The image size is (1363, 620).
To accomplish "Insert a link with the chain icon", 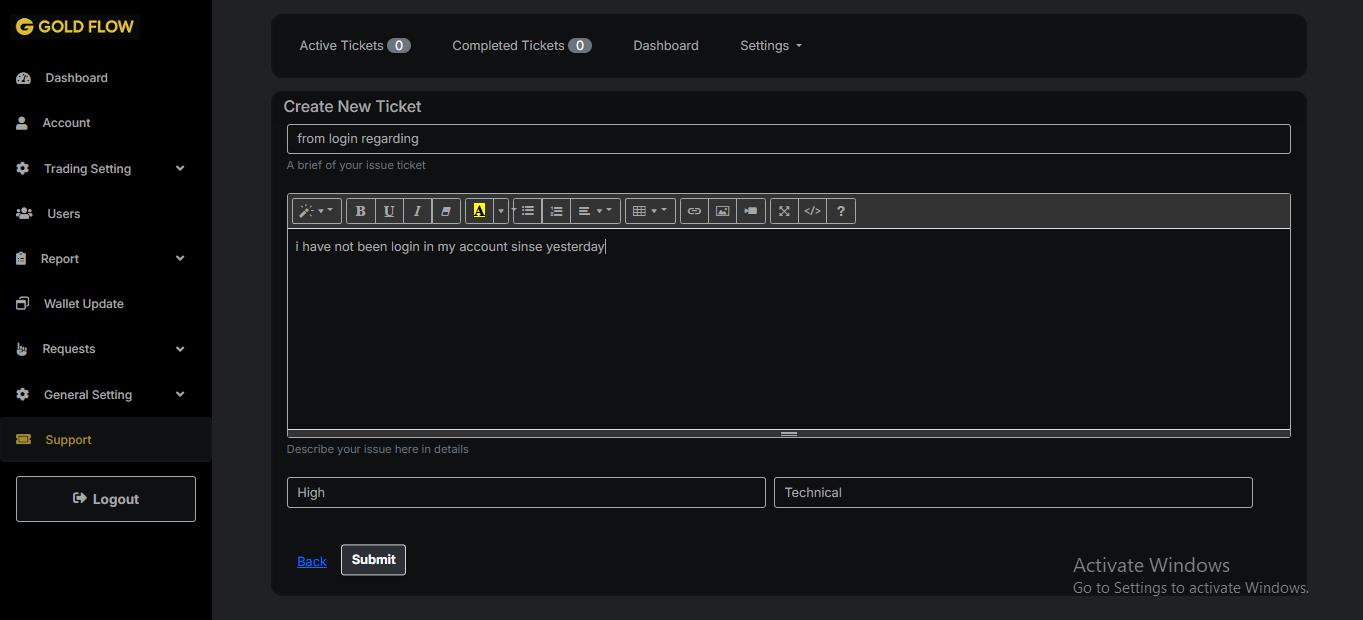I will [694, 211].
